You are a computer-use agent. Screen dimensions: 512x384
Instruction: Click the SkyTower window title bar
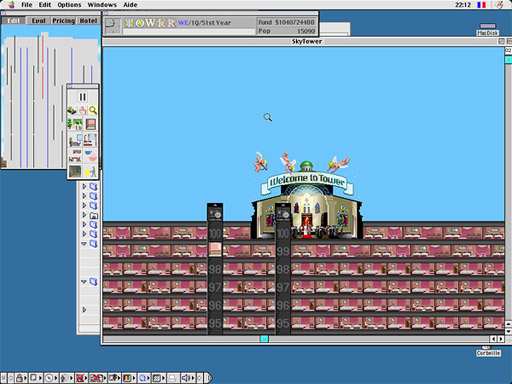coord(307,41)
